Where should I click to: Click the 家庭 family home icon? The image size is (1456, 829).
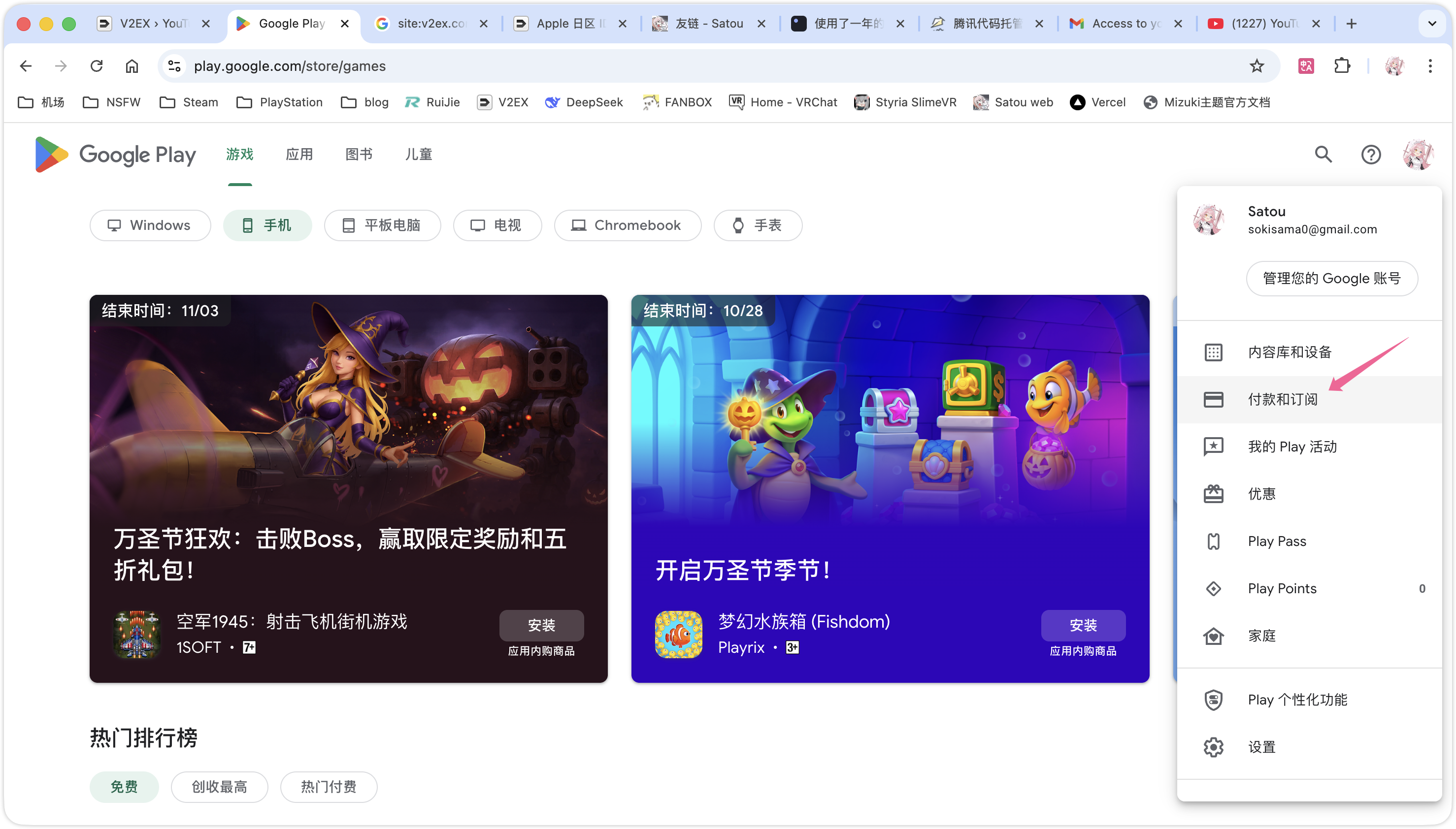(x=1213, y=636)
